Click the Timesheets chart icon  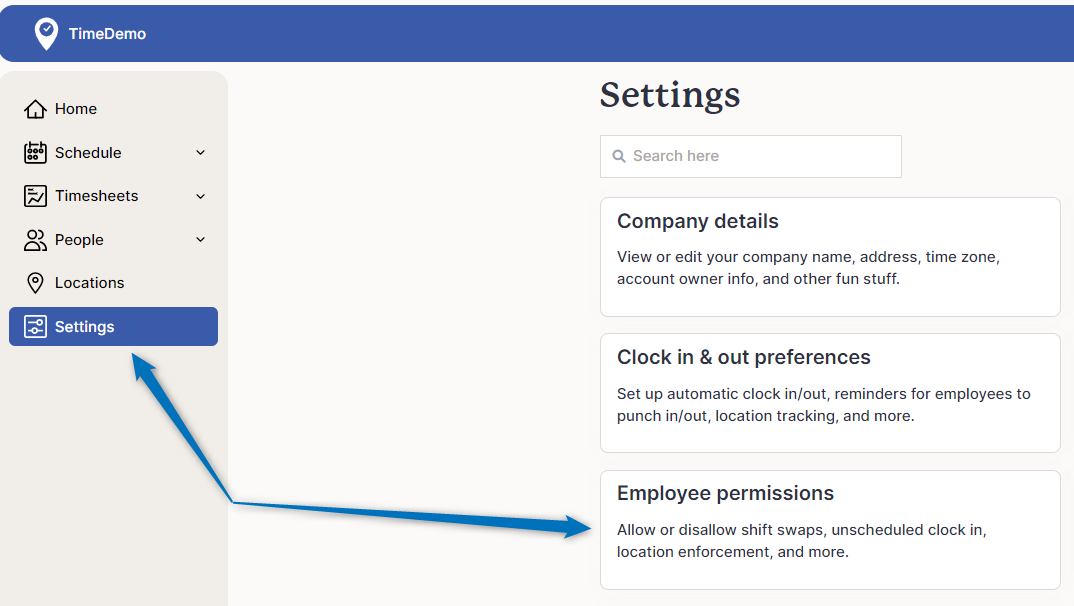pyautogui.click(x=35, y=196)
